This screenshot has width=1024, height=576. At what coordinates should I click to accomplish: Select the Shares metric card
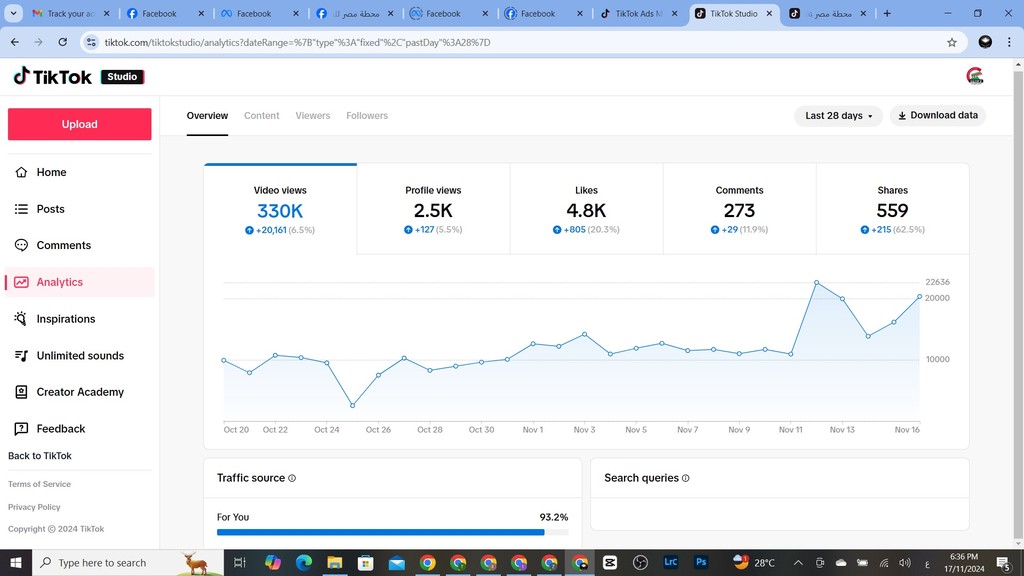pyautogui.click(x=892, y=209)
